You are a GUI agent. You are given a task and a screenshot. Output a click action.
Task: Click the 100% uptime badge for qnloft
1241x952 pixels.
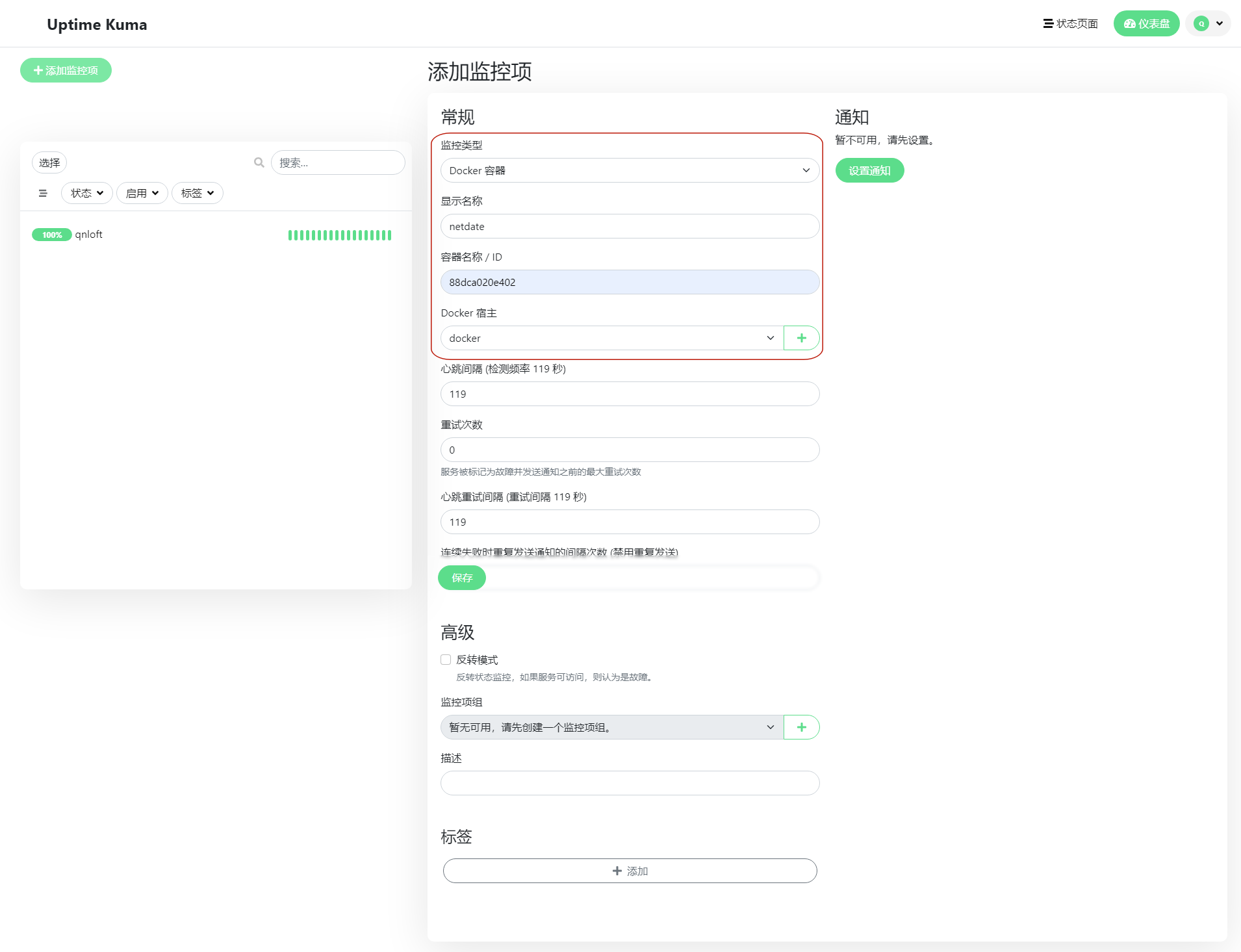[52, 235]
